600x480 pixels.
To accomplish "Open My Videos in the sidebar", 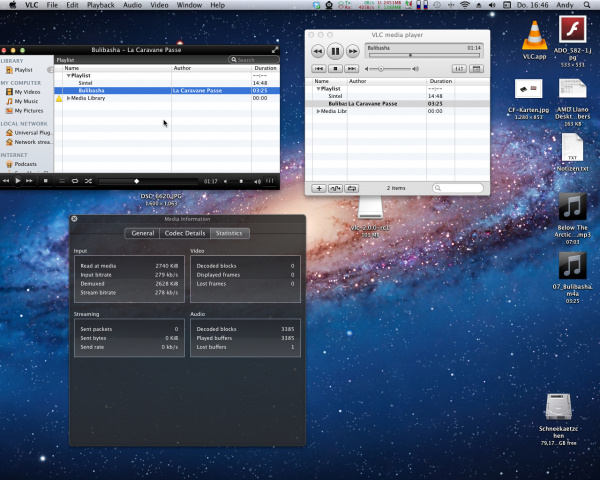I will pyautogui.click(x=27, y=92).
